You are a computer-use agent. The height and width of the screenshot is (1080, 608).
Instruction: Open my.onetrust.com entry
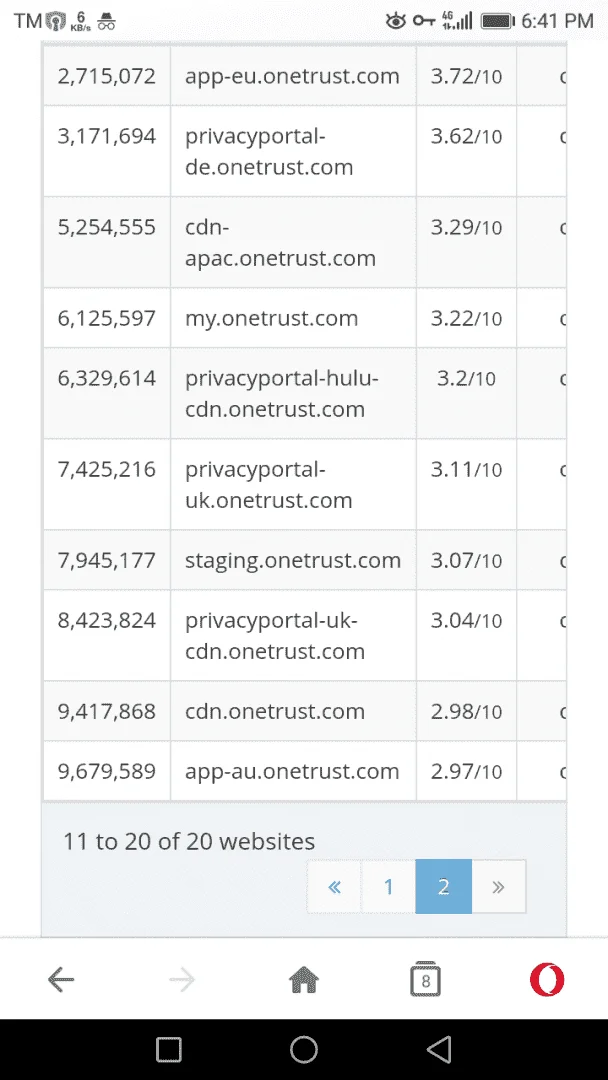coord(271,318)
